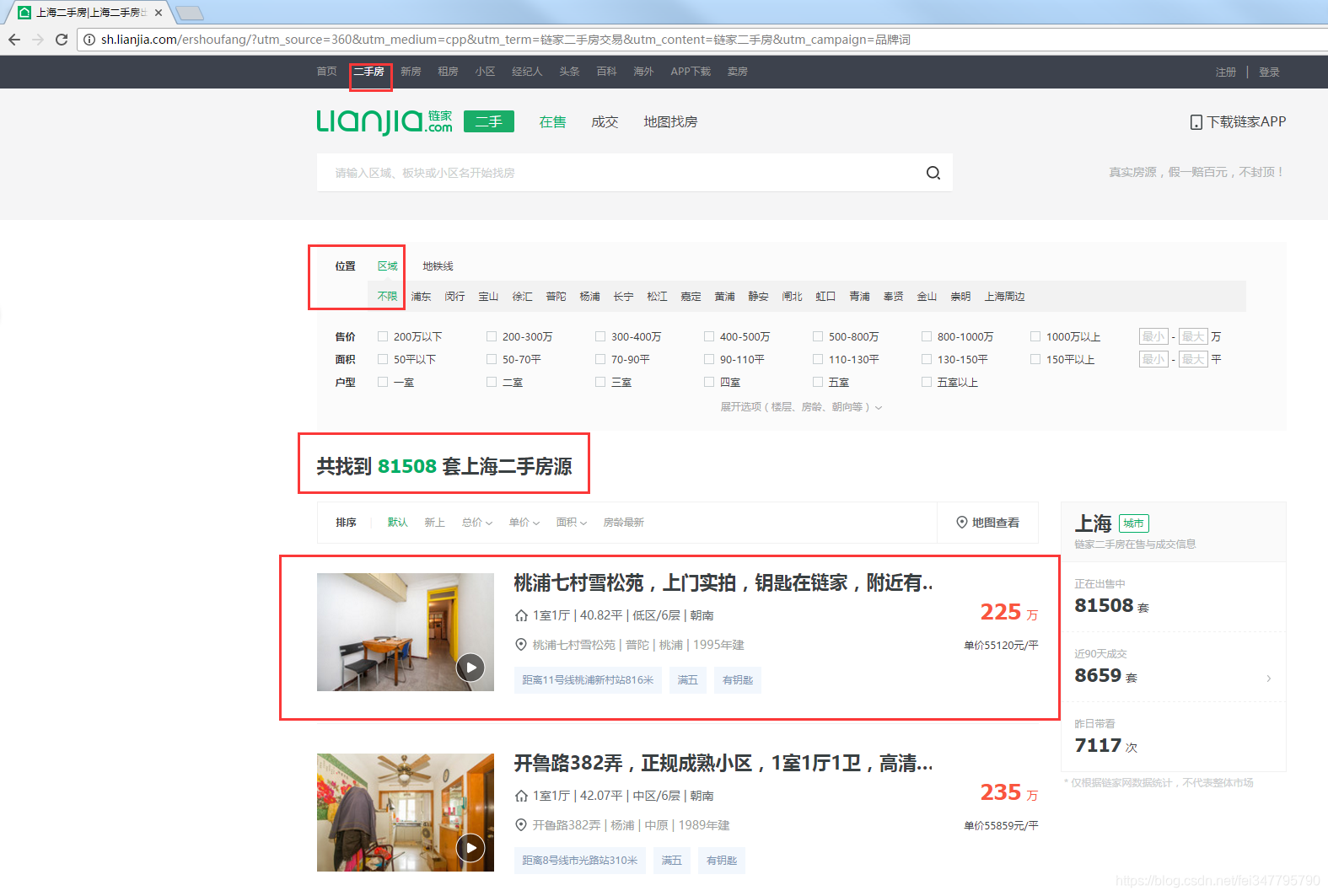Open a new browser tab
Image resolution: width=1328 pixels, height=896 pixels.
coord(190,13)
